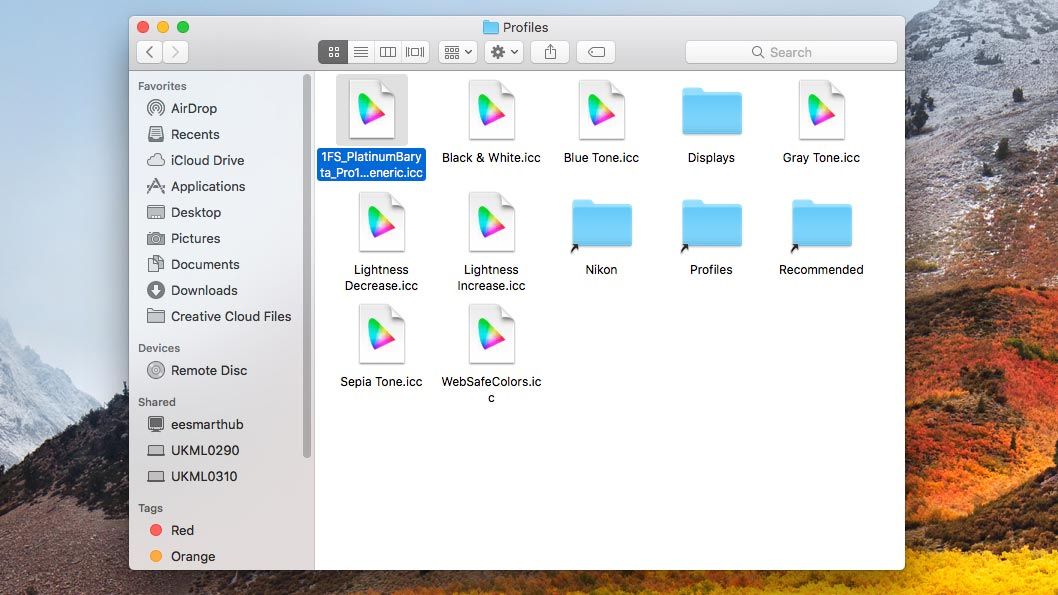Select the Red tag in the sidebar
Viewport: 1058px width, 595px height.
point(182,530)
